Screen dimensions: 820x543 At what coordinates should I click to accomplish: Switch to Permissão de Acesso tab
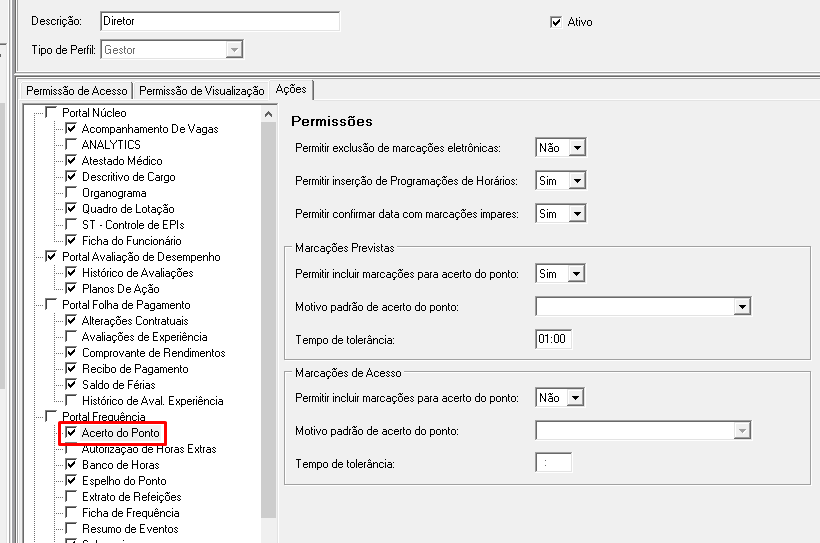point(77,91)
